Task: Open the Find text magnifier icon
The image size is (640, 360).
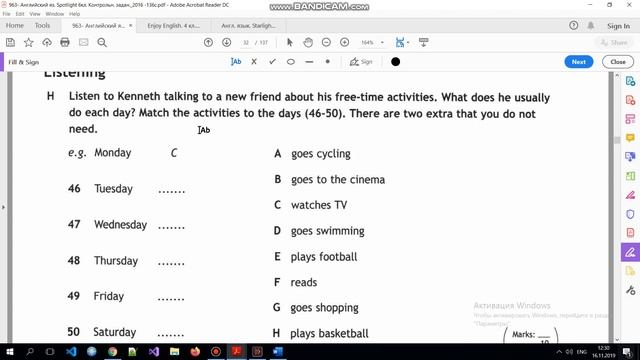Action: [x=102, y=42]
